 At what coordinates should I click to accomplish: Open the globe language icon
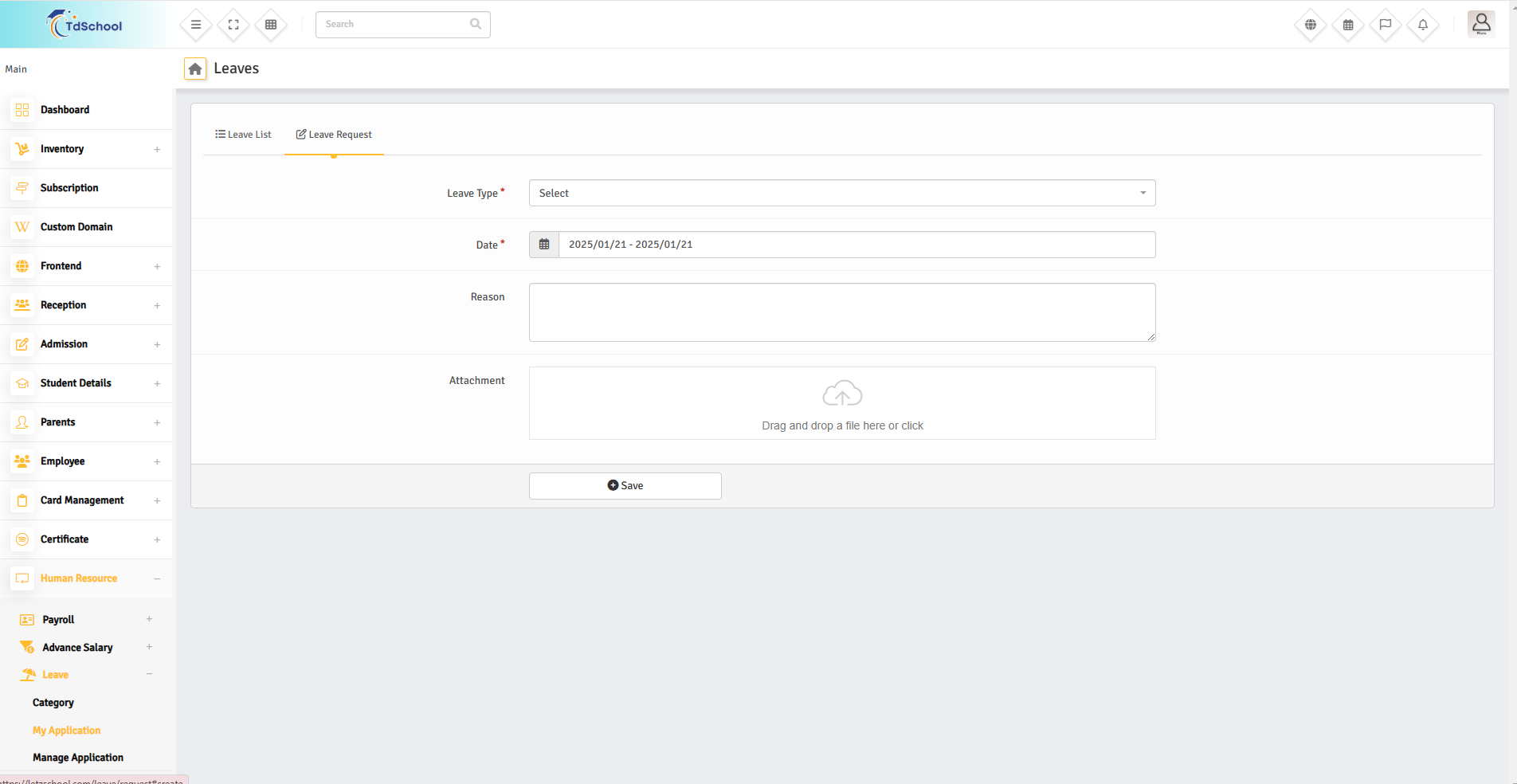[x=1310, y=25]
